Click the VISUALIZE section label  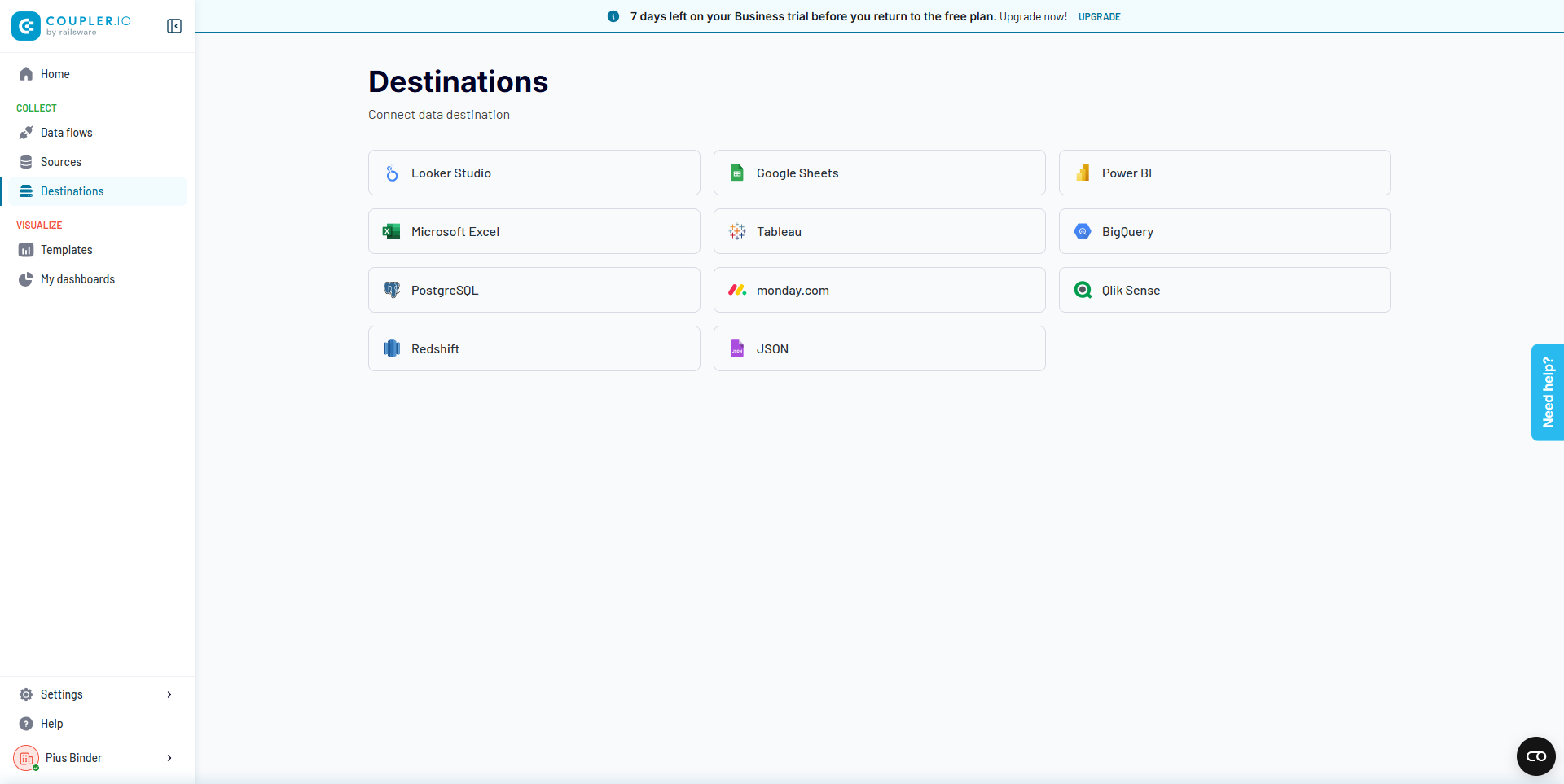[39, 225]
